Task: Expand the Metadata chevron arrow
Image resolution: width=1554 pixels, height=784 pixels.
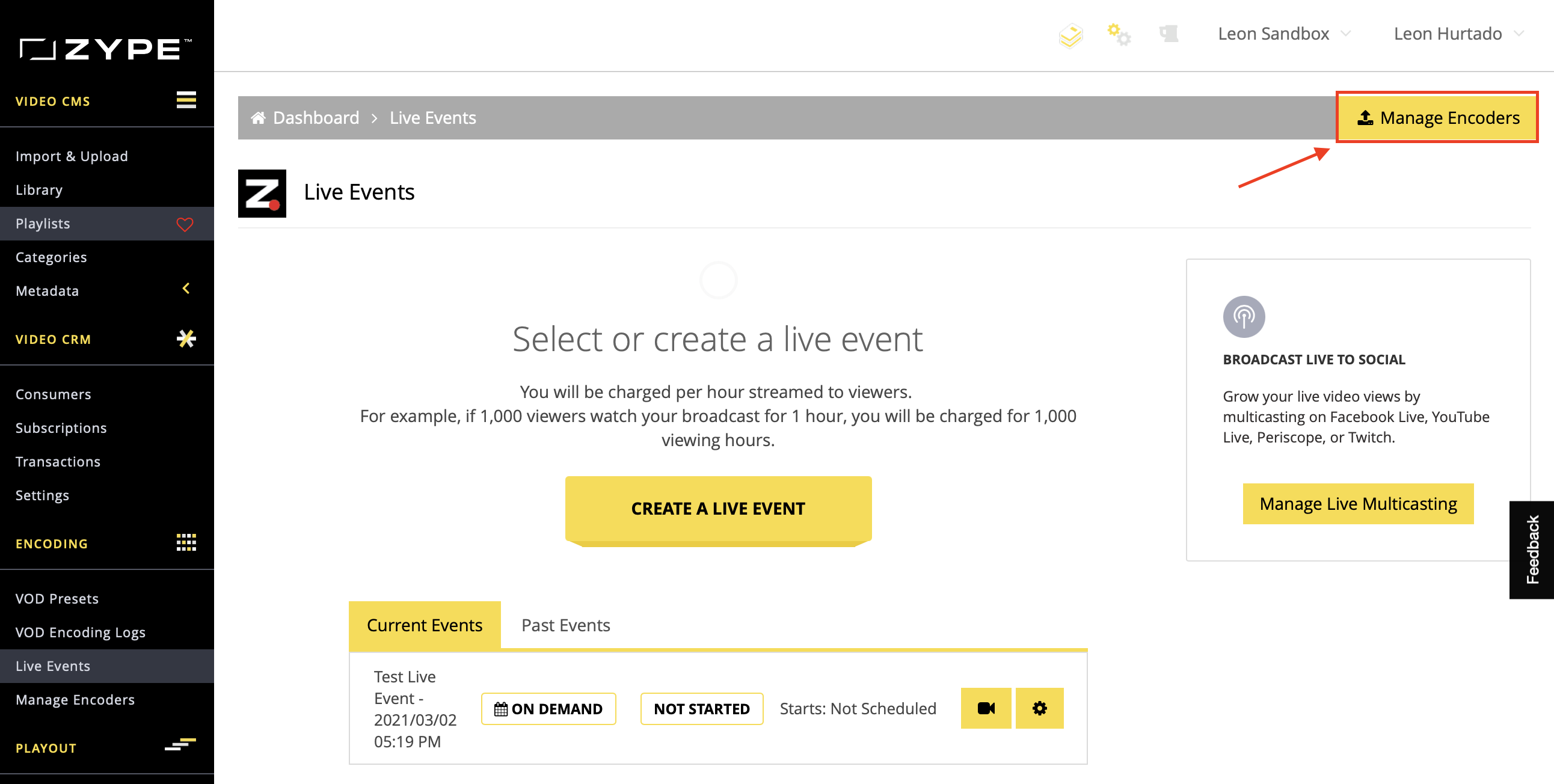Action: 186,289
